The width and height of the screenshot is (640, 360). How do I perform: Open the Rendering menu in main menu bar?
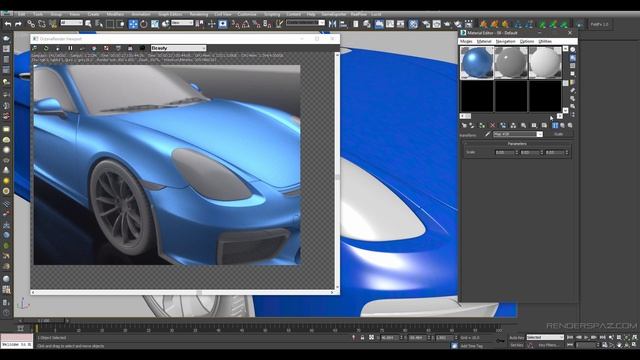tap(199, 14)
